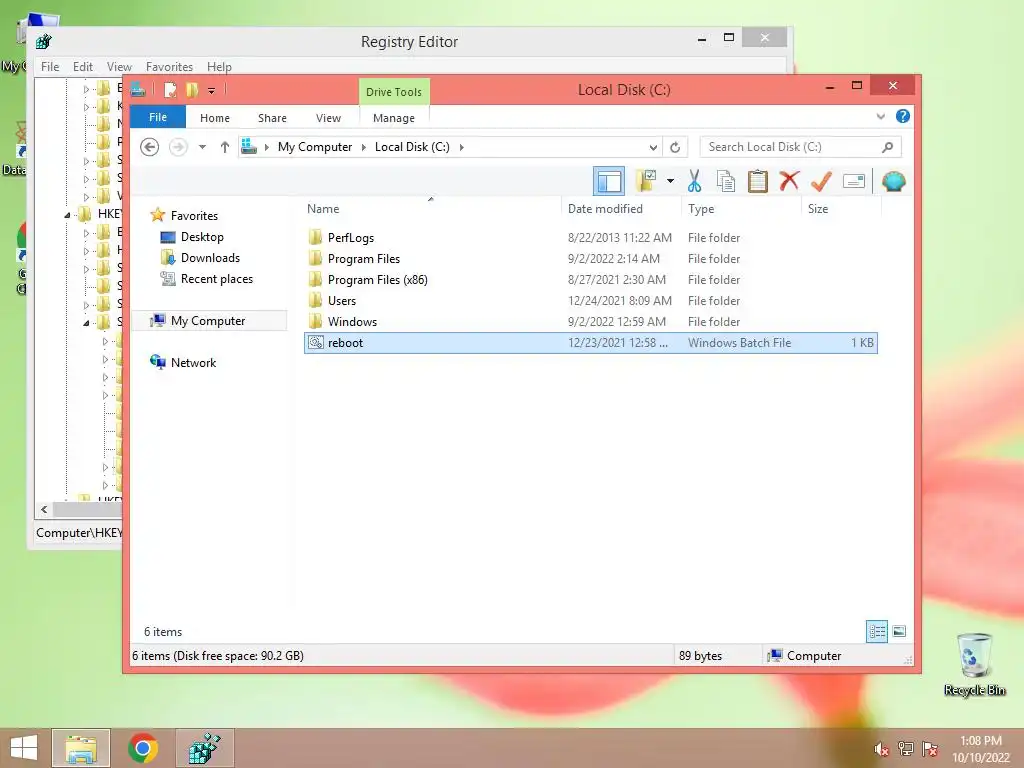Click the Properties icon in Quick Access Toolbar

coord(170,90)
